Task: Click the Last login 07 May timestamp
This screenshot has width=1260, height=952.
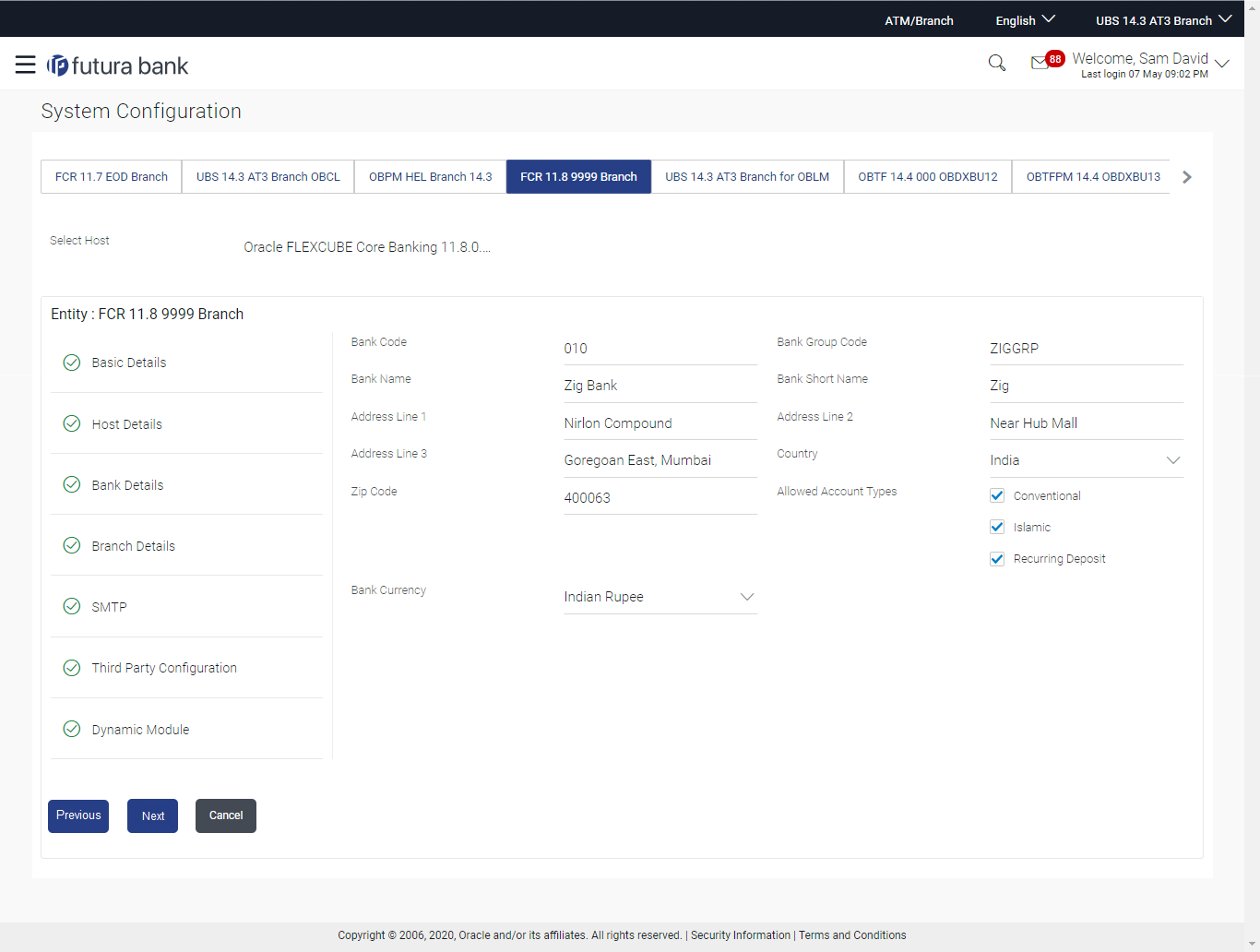Action: pos(1145,74)
